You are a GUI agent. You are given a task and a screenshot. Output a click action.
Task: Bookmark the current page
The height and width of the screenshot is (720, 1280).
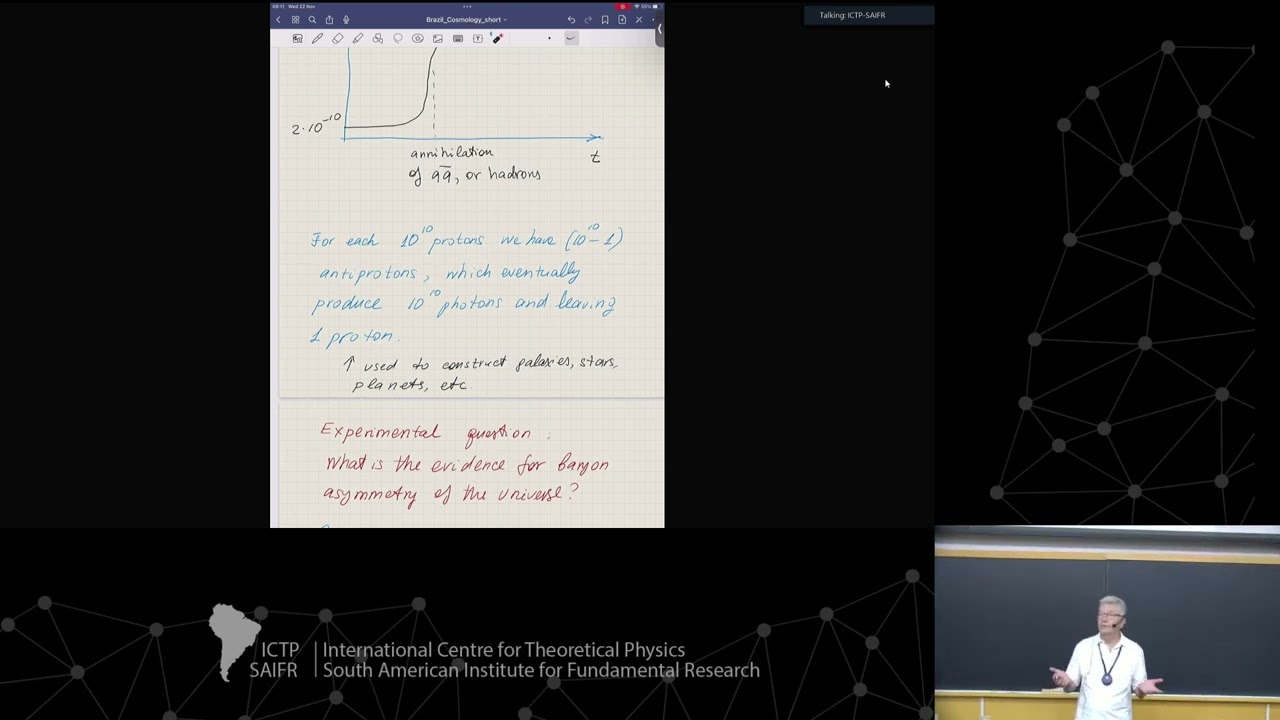pos(605,20)
